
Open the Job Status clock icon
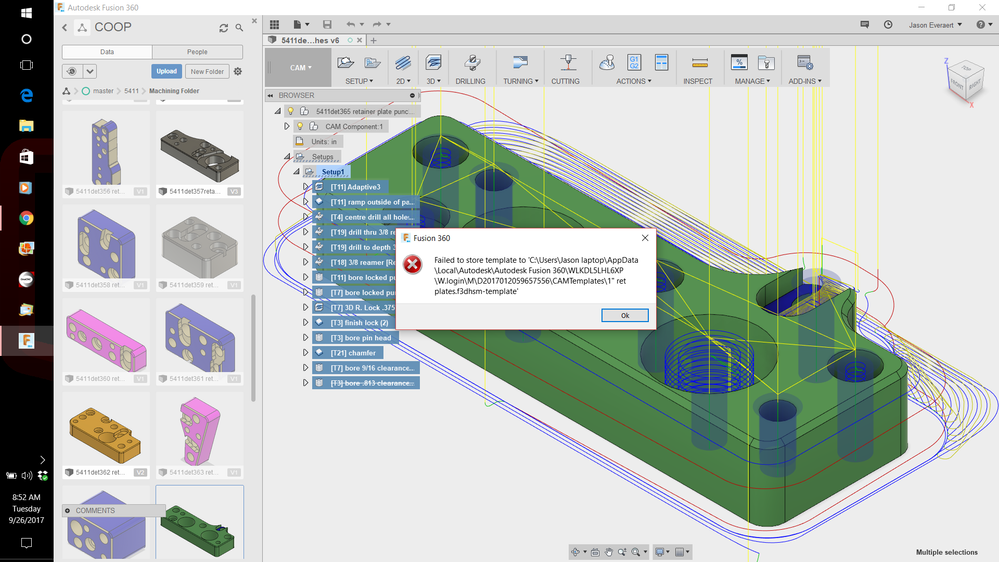pos(888,24)
